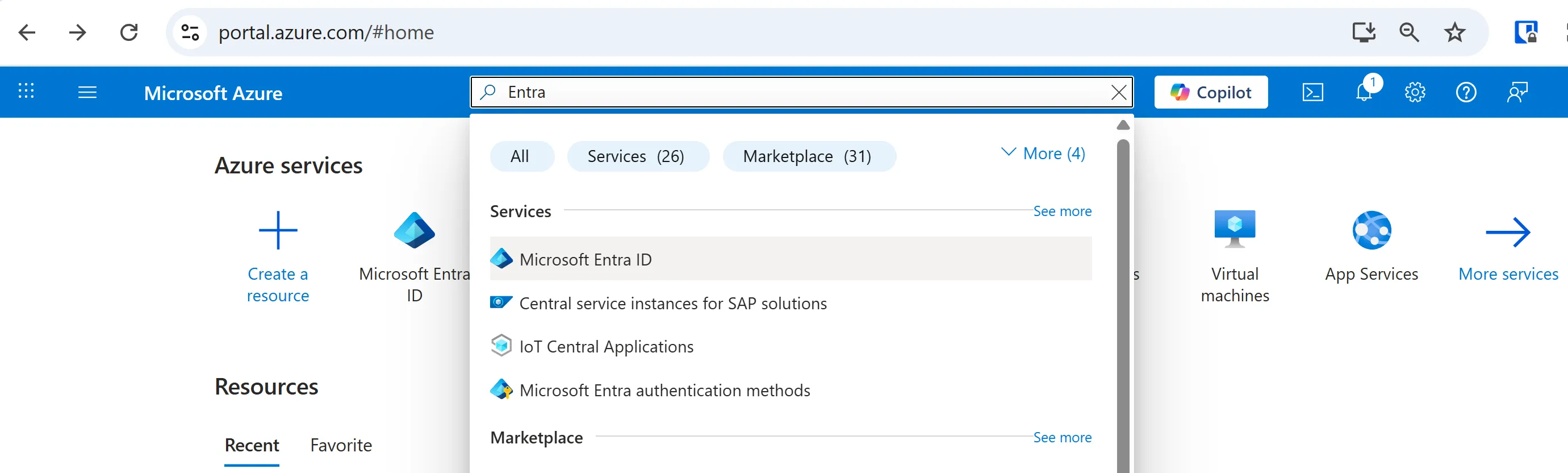The width and height of the screenshot is (1568, 473).
Task: Open the help and support icon
Action: click(x=1466, y=93)
